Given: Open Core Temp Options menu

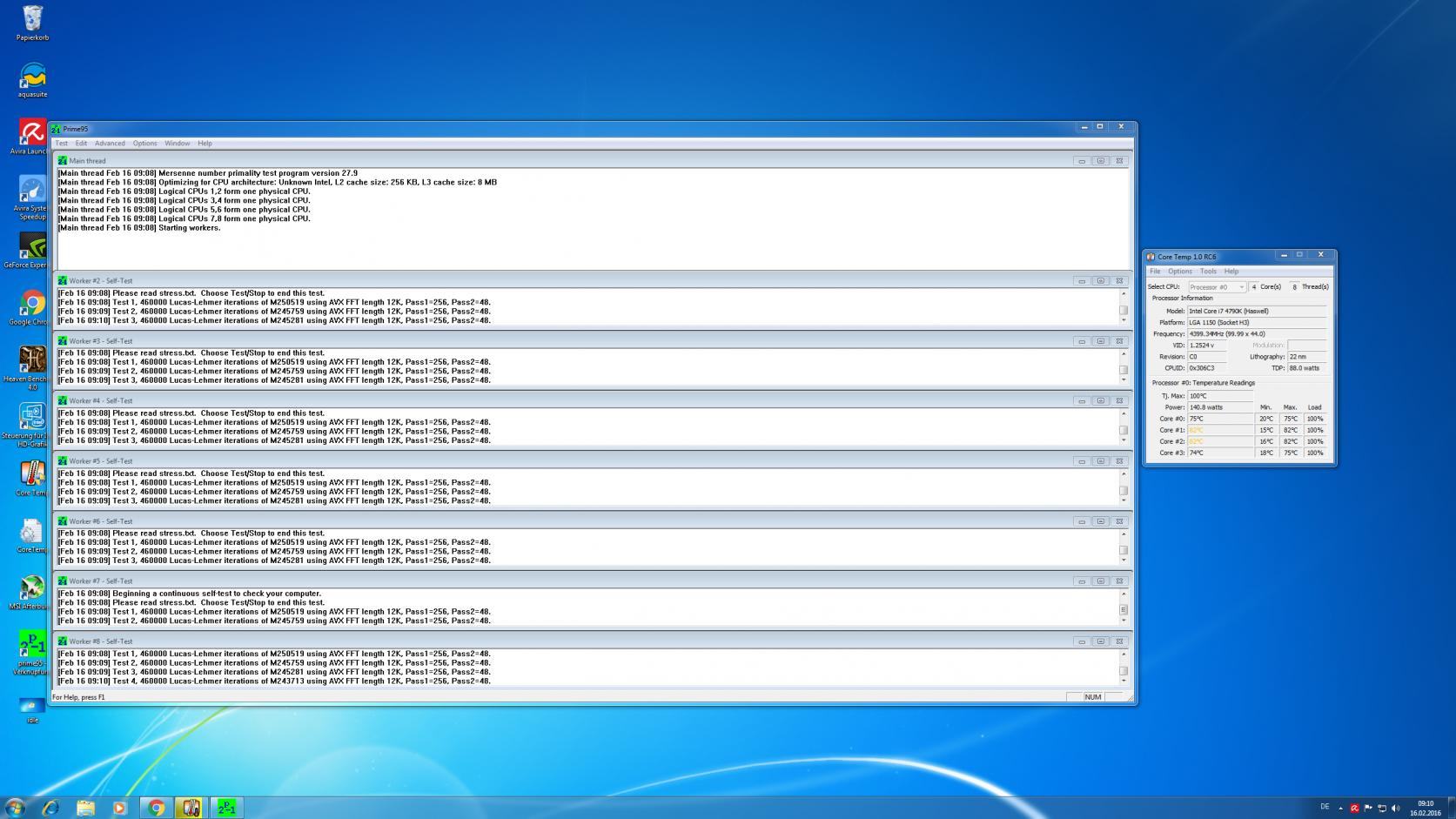Looking at the screenshot, I should [1180, 272].
